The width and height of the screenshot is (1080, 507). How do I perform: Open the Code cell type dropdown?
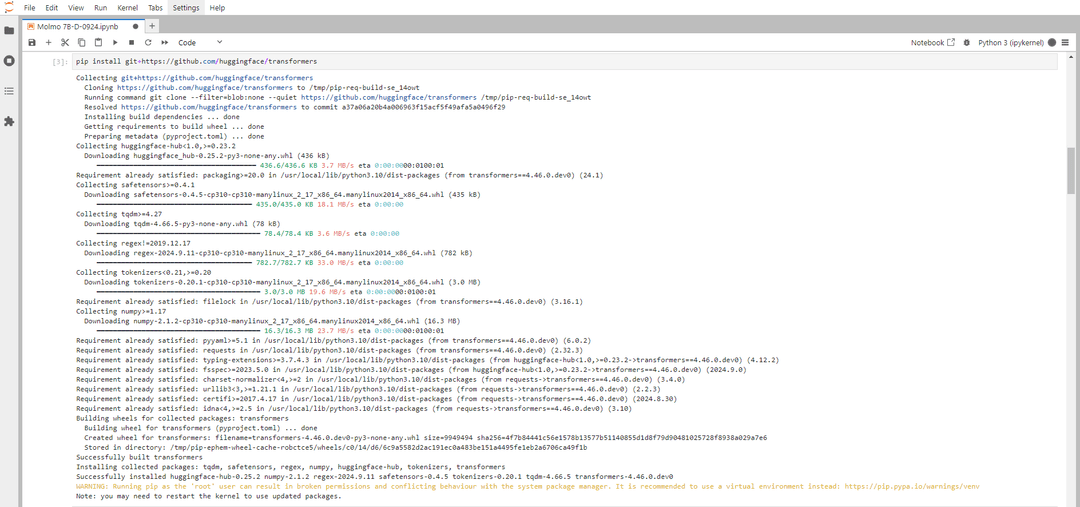click(200, 43)
